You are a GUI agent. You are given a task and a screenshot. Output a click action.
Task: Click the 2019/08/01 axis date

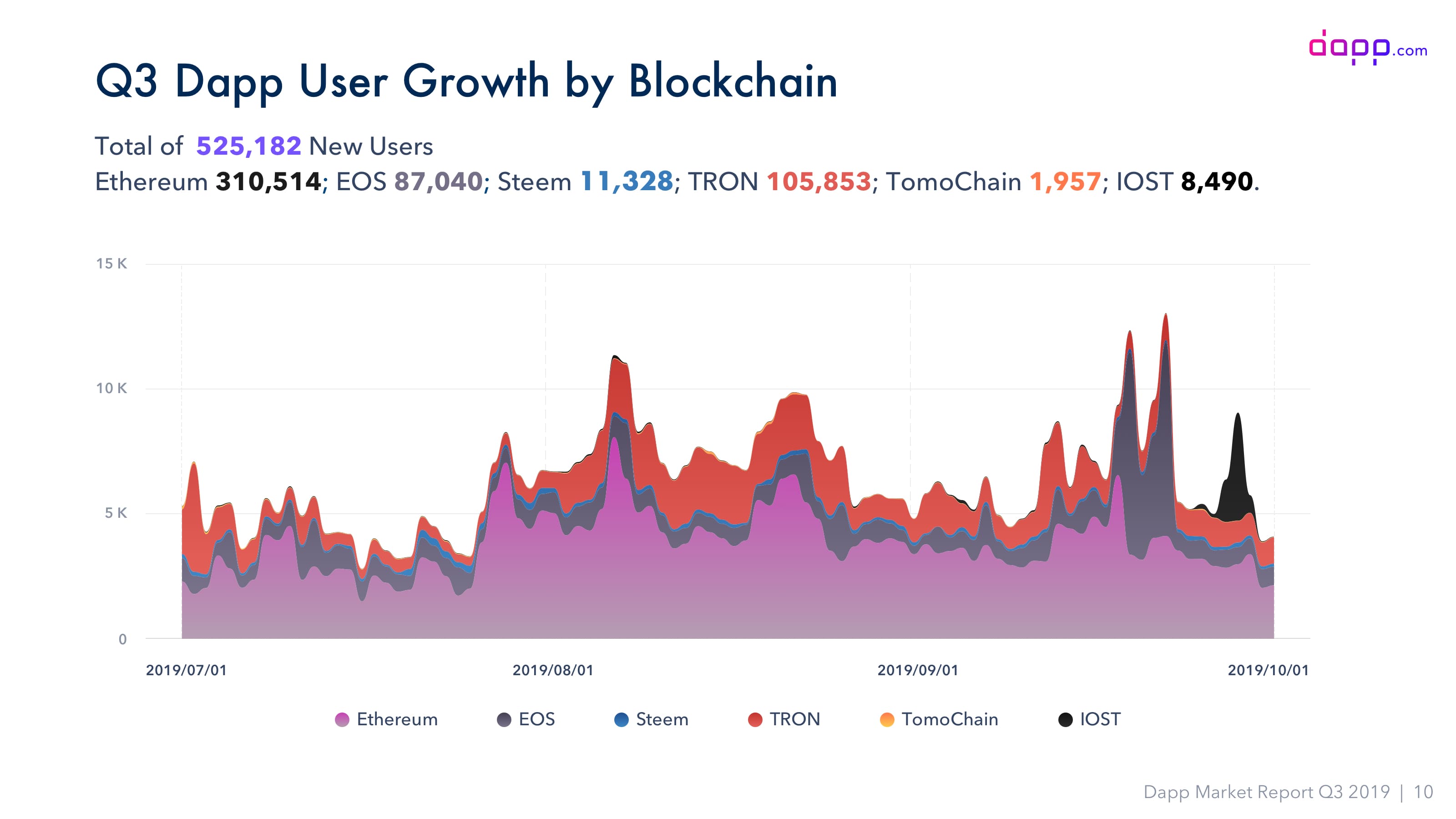click(x=553, y=670)
